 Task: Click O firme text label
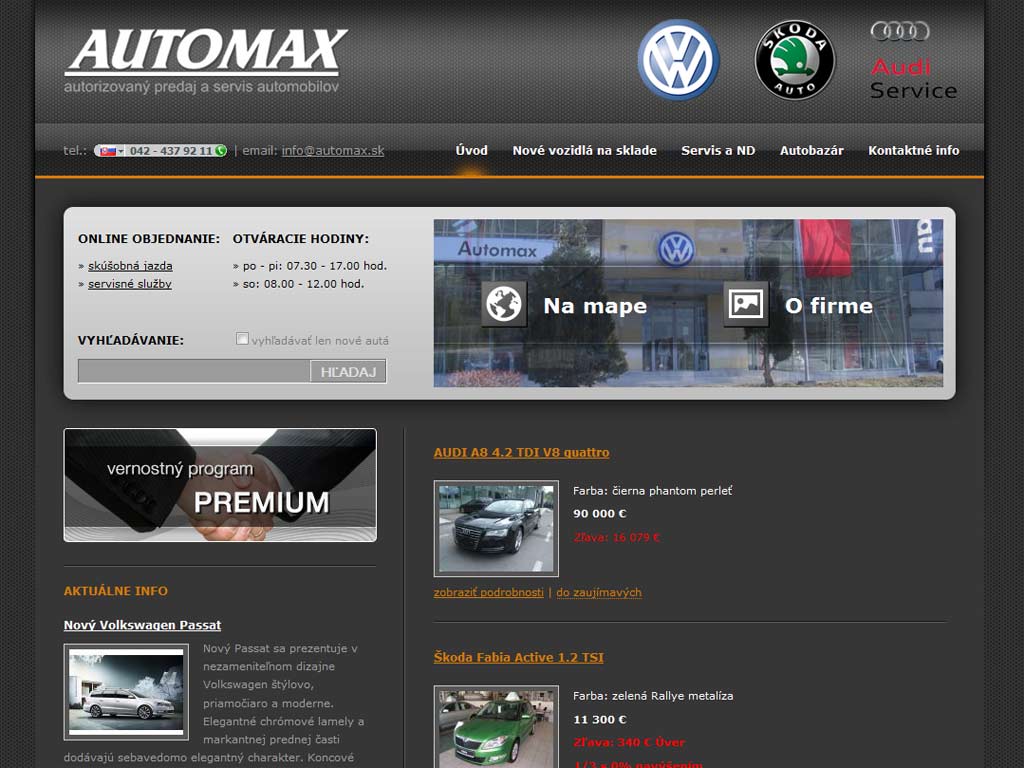(829, 306)
